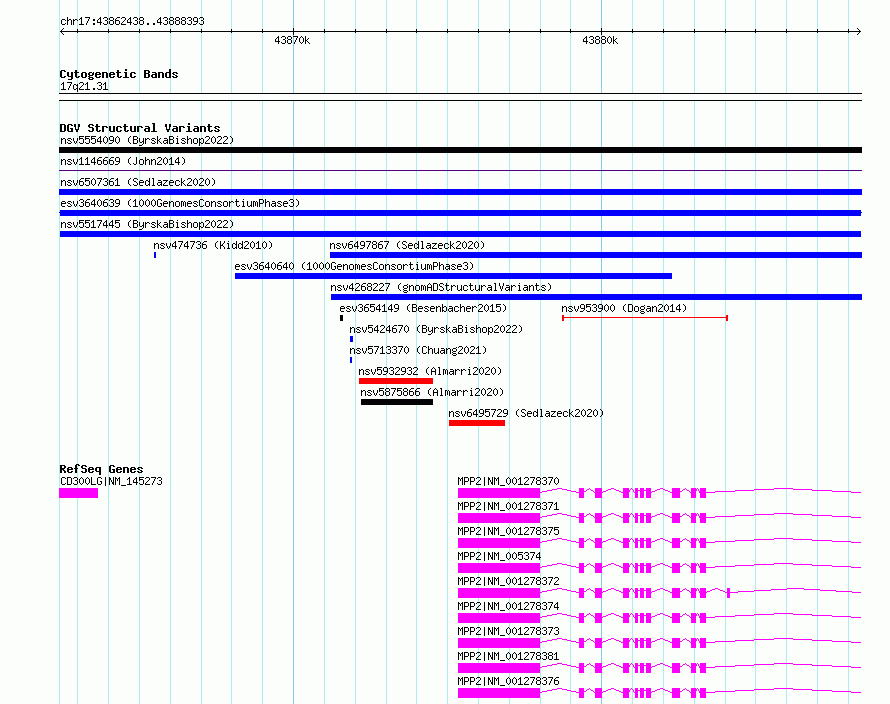Screen dimensions: 890x704
Task: Click esv3654149 (Besenbacher2015) label
Action: pos(423,308)
